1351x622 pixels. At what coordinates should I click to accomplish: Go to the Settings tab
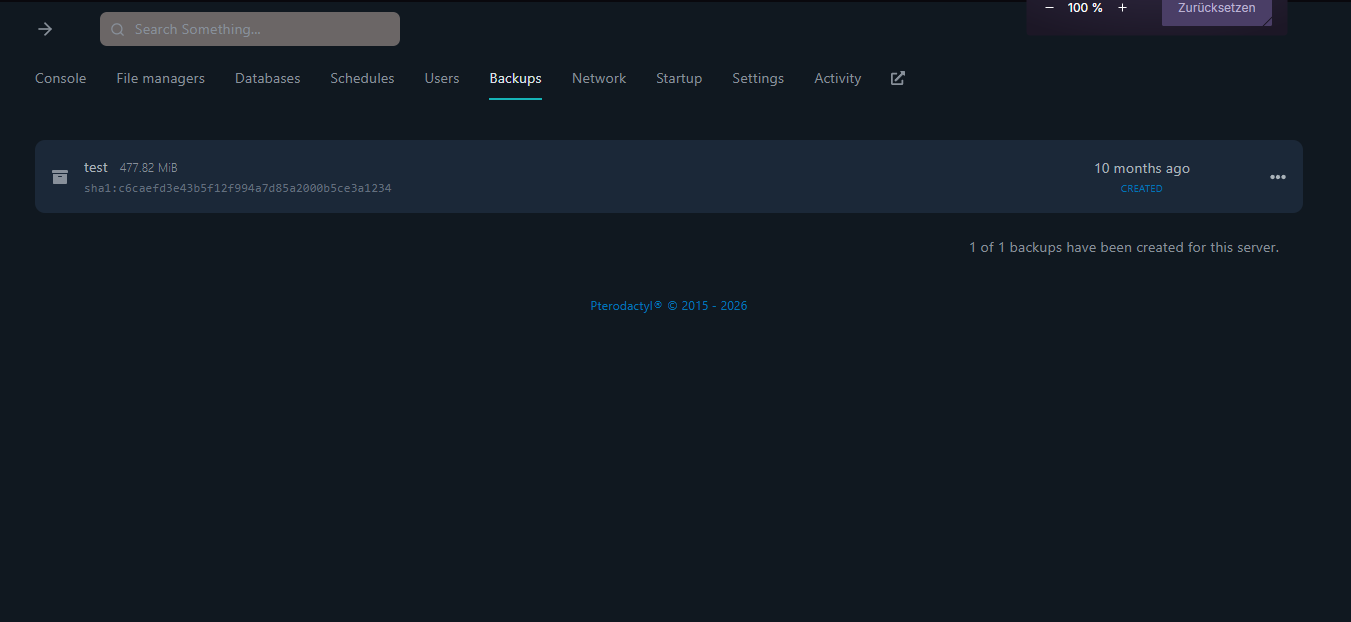[x=758, y=78]
